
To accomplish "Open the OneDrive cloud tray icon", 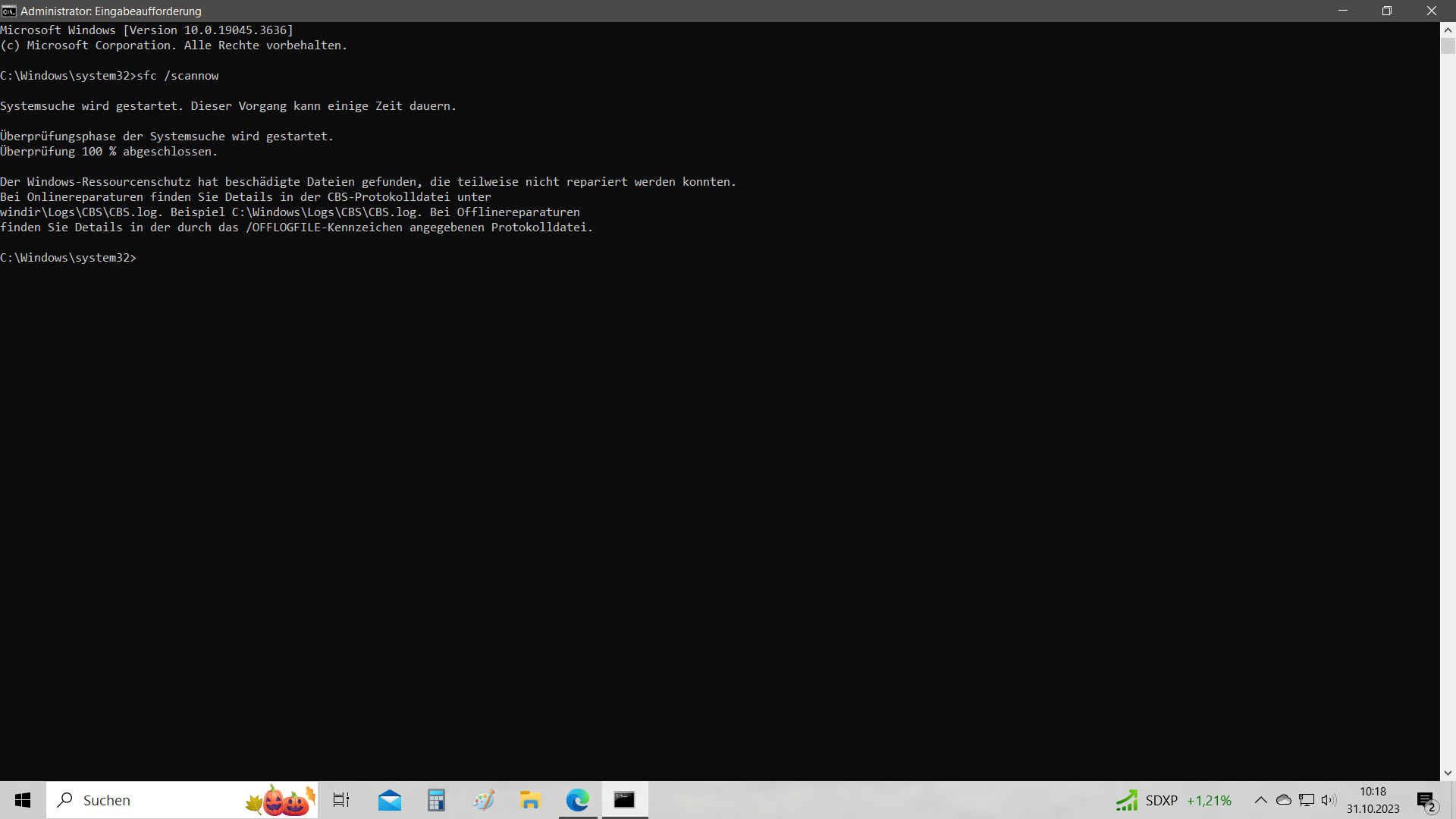I will 1283,800.
